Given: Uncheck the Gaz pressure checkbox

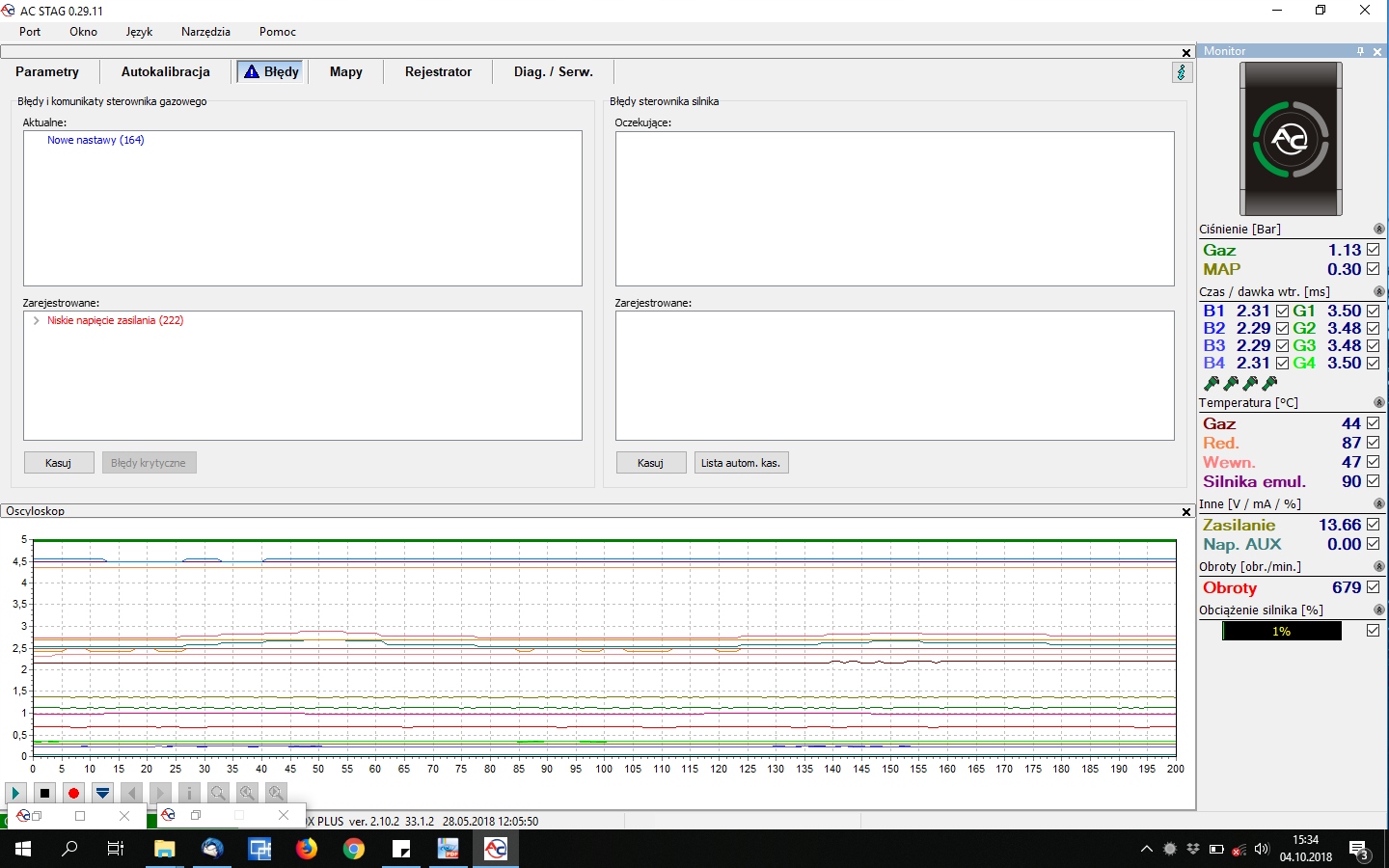Looking at the screenshot, I should click(x=1373, y=250).
